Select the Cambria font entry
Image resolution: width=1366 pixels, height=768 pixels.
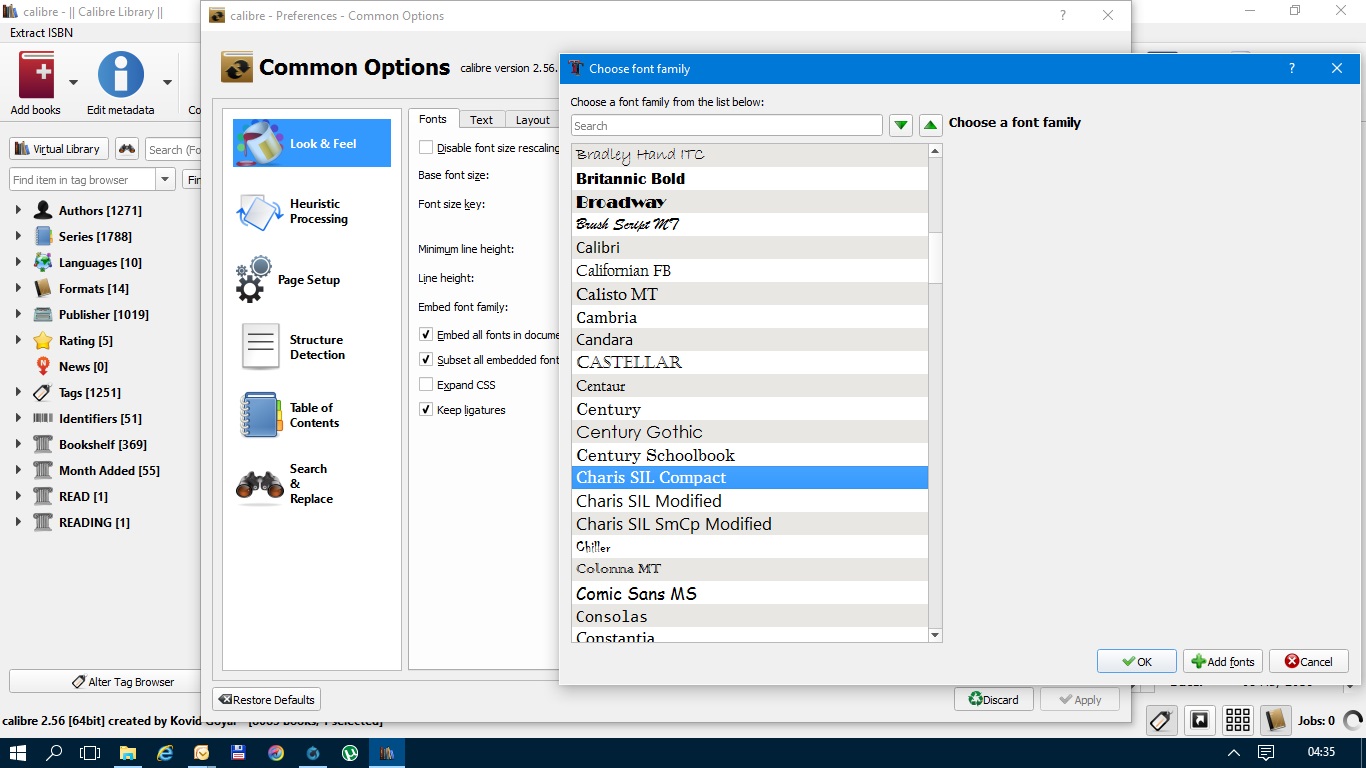click(x=750, y=317)
